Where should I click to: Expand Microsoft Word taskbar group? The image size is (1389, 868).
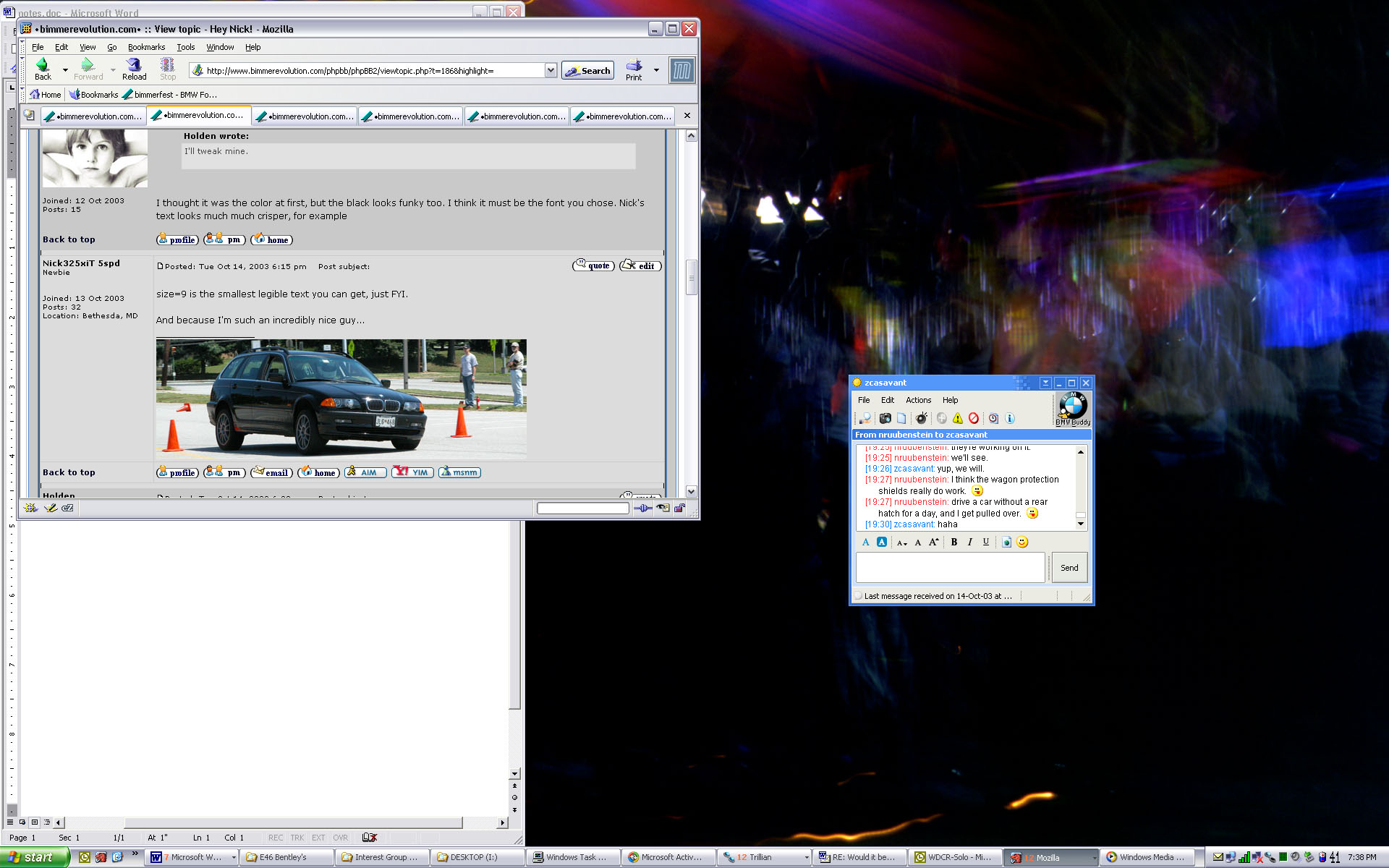pos(234,857)
